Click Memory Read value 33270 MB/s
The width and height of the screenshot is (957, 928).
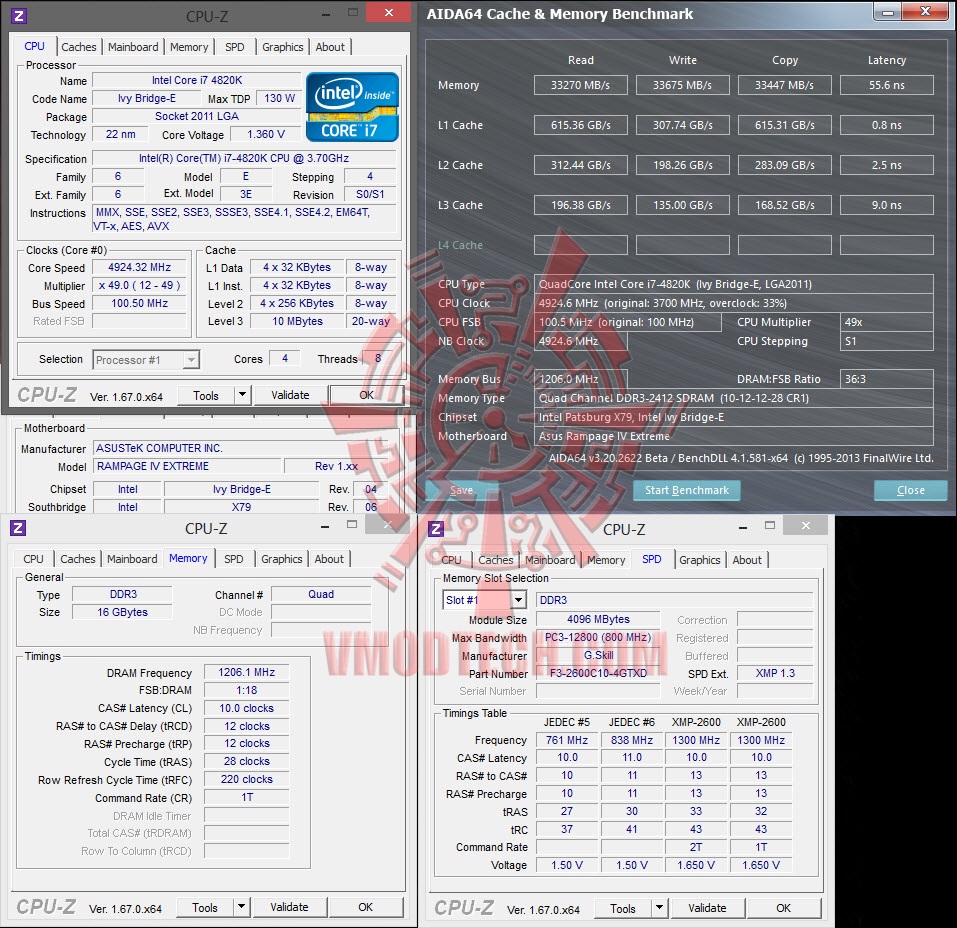click(x=580, y=85)
